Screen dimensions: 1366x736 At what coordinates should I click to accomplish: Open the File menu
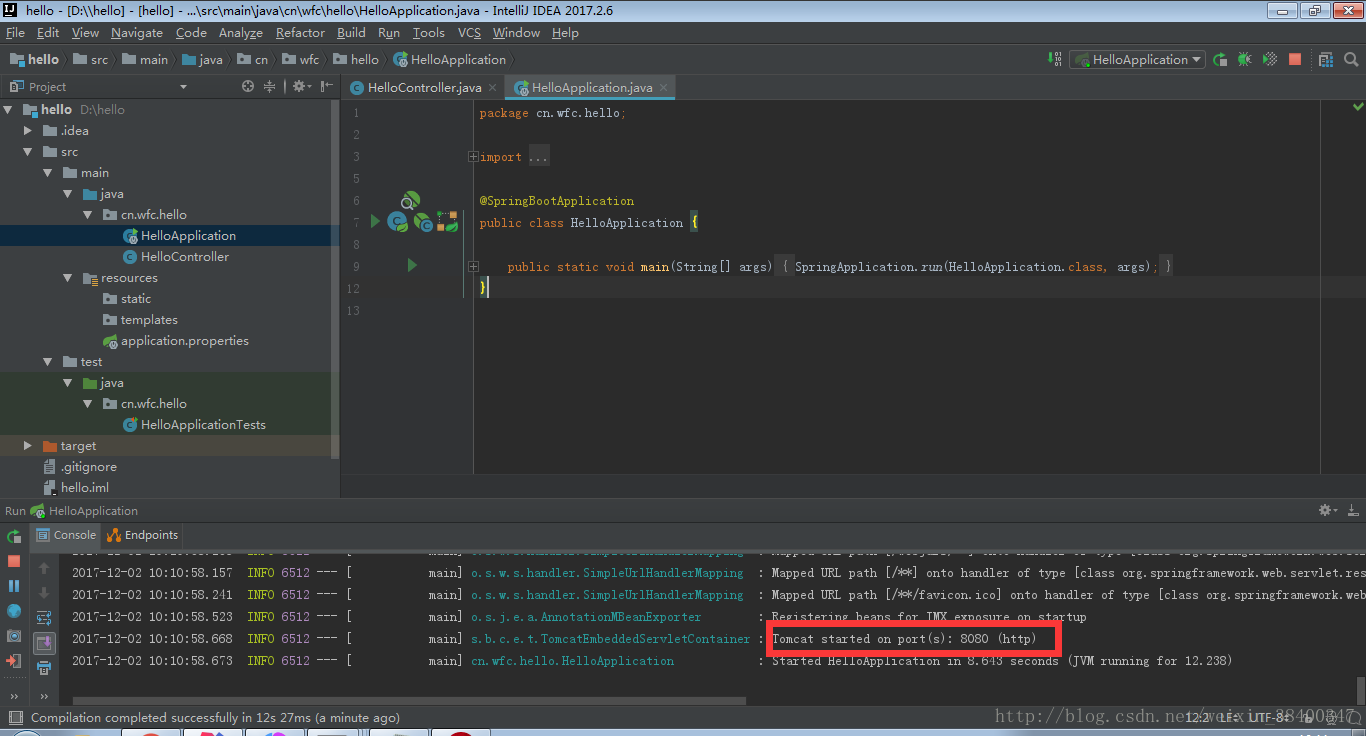coord(15,33)
